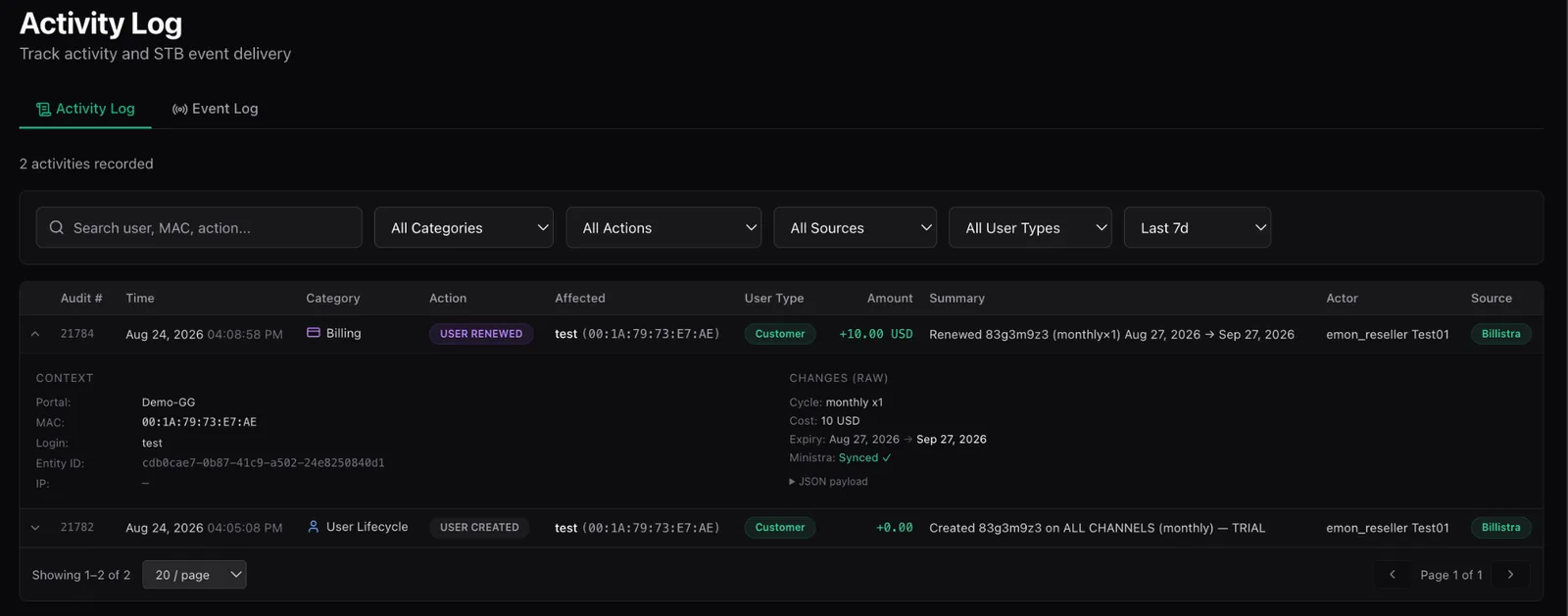Click the Summary column header
Viewport: 1568px width, 616px height.
(x=956, y=298)
